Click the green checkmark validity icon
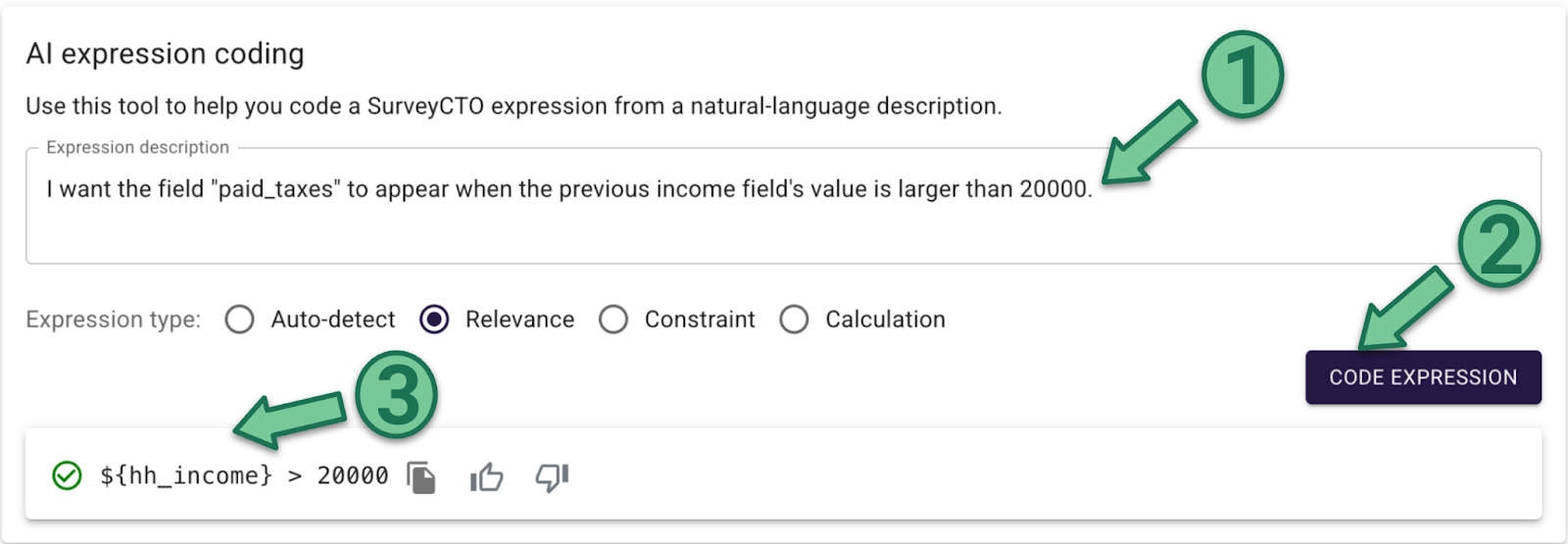Screen dimensions: 1568x544 point(67,476)
